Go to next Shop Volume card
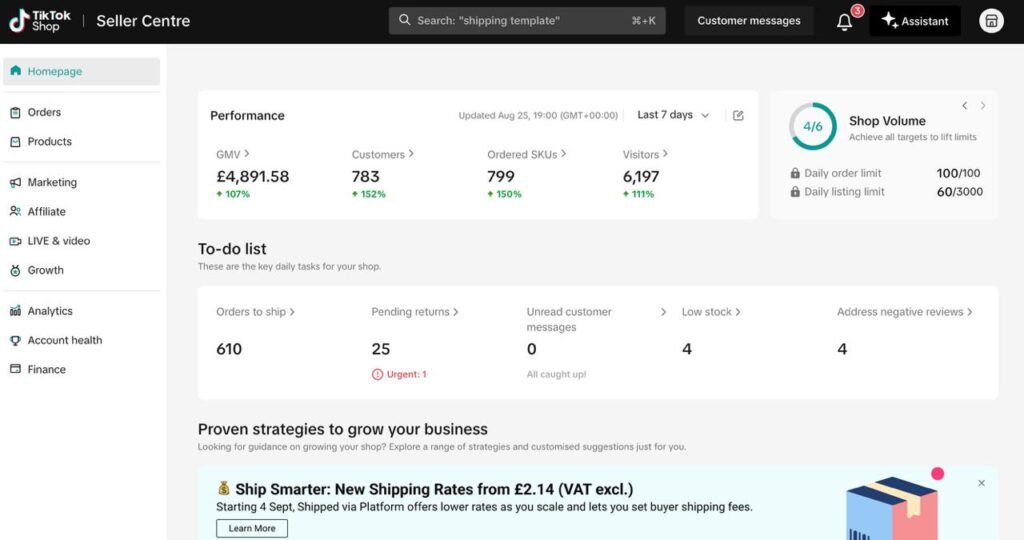 pyautogui.click(x=983, y=106)
